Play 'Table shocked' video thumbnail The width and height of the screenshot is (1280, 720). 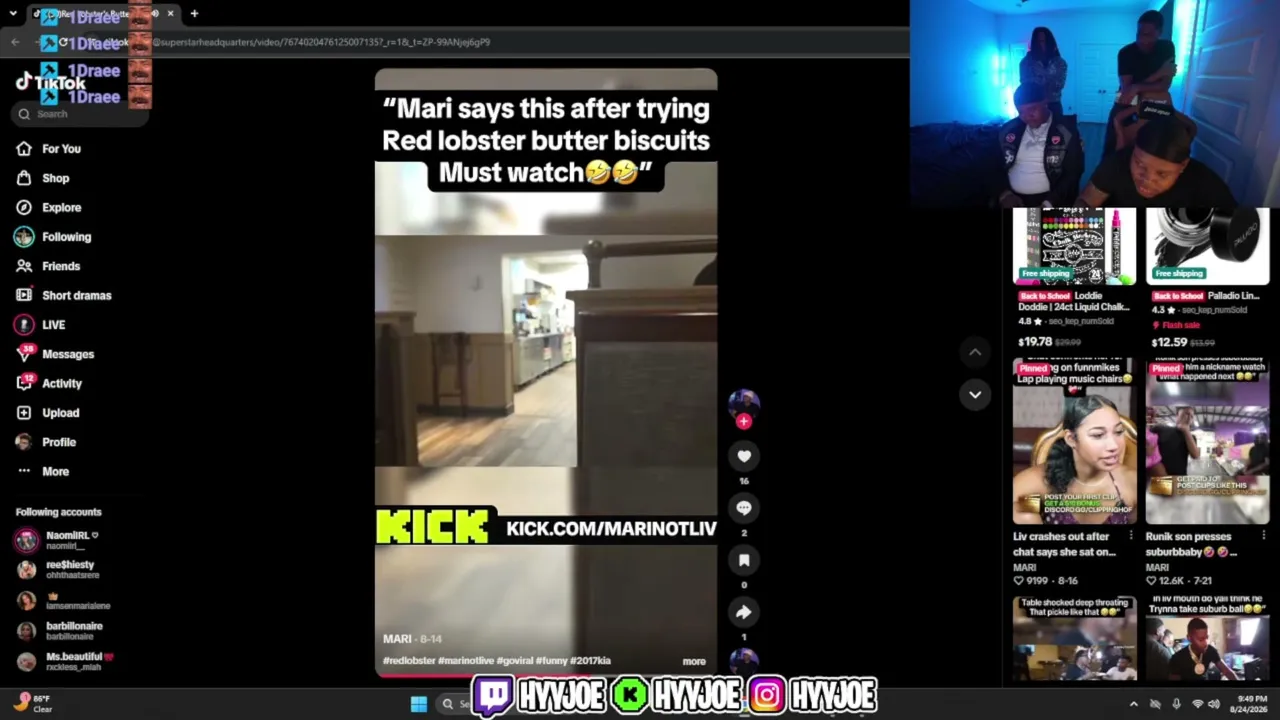1074,638
